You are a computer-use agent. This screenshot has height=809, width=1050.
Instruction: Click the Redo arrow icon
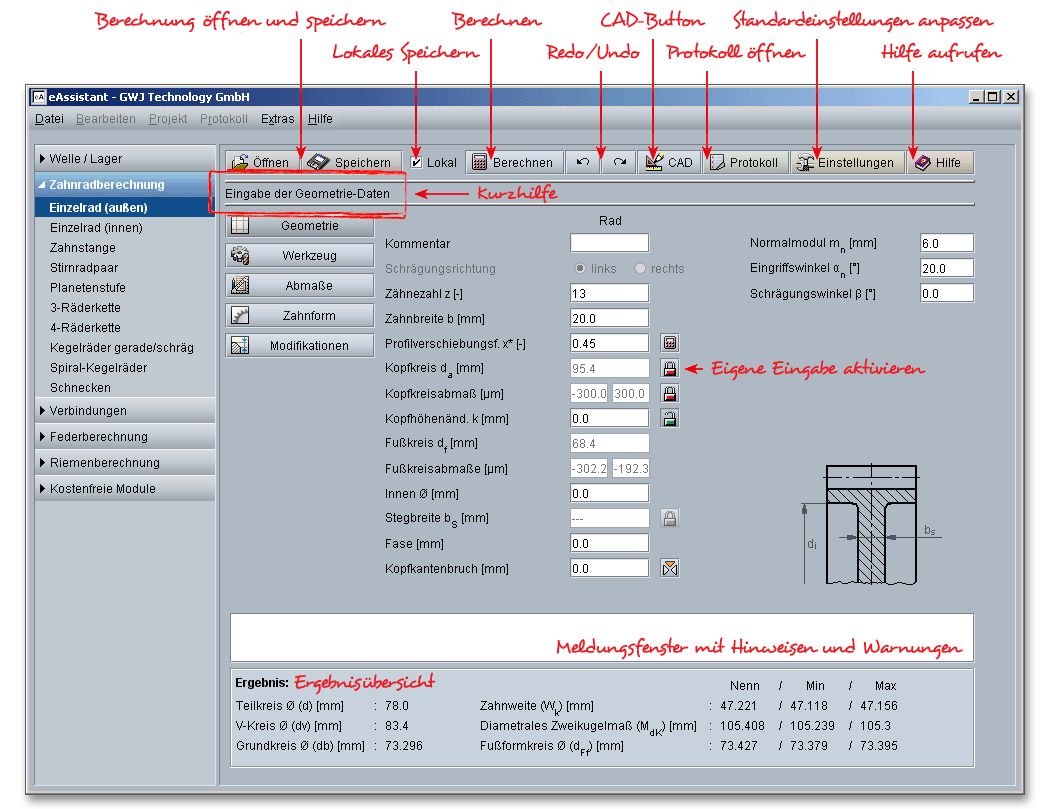click(619, 162)
